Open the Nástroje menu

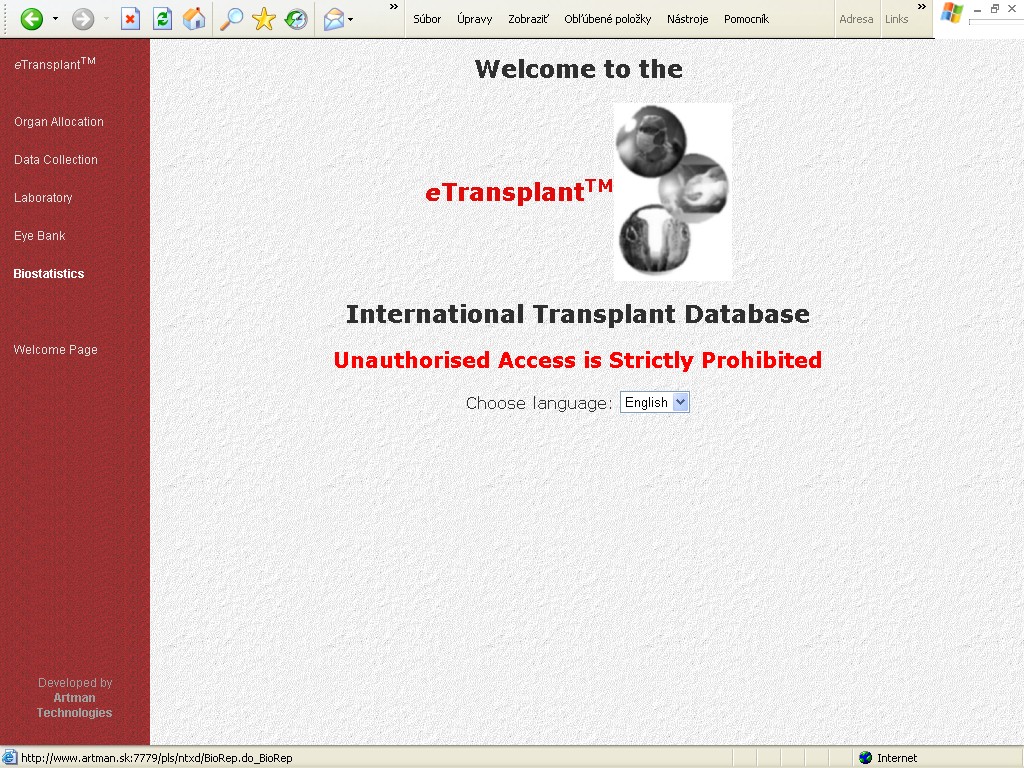(x=688, y=19)
